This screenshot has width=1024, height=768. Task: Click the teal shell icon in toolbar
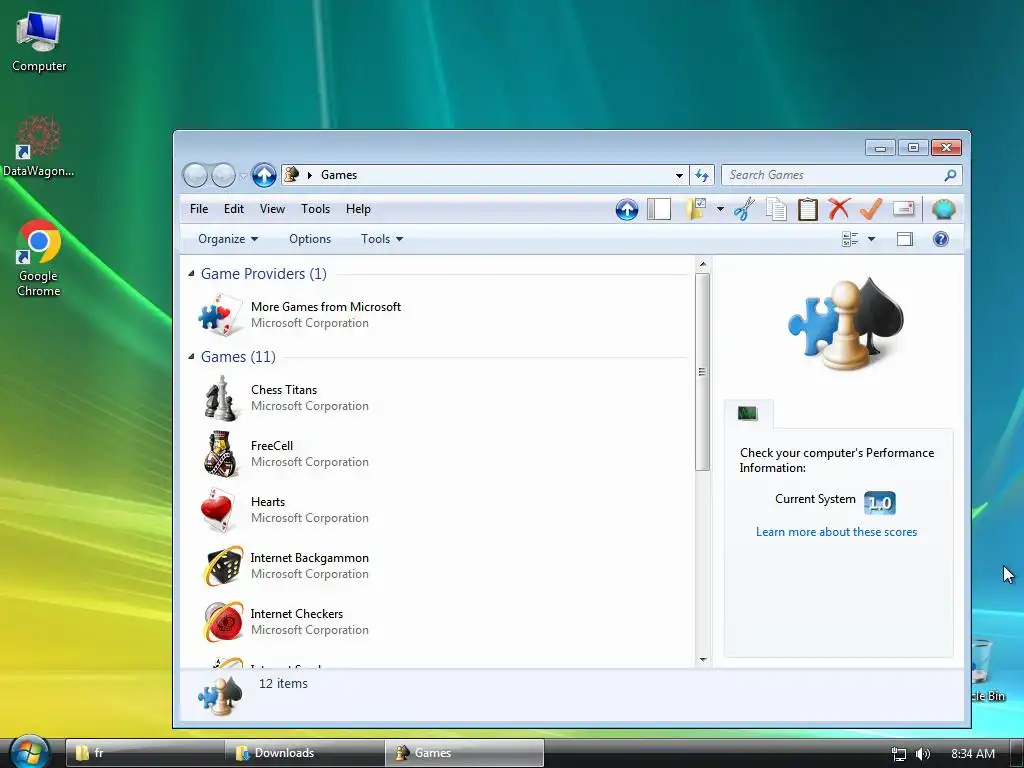(x=944, y=209)
